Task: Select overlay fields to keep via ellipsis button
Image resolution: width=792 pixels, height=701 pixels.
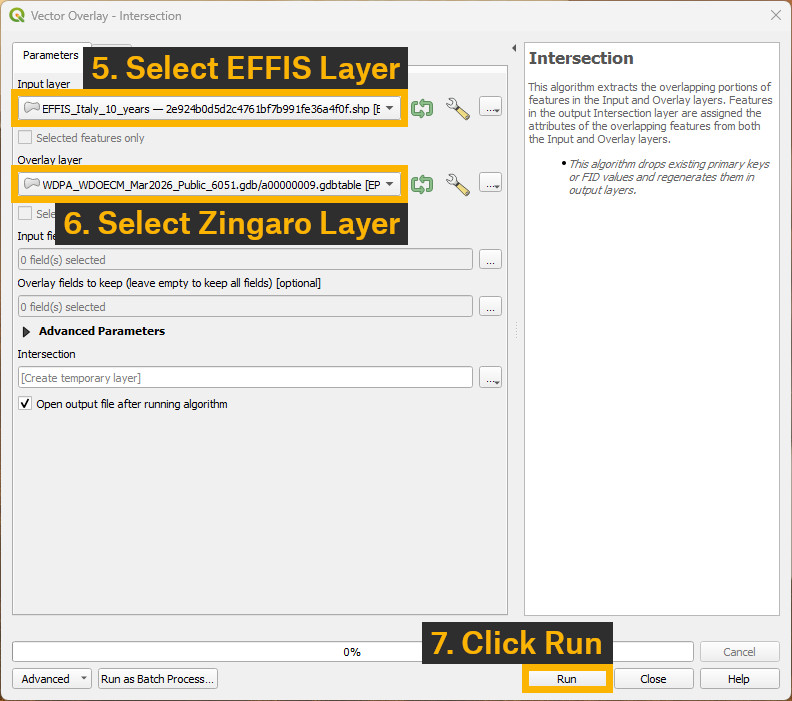Action: click(x=490, y=307)
